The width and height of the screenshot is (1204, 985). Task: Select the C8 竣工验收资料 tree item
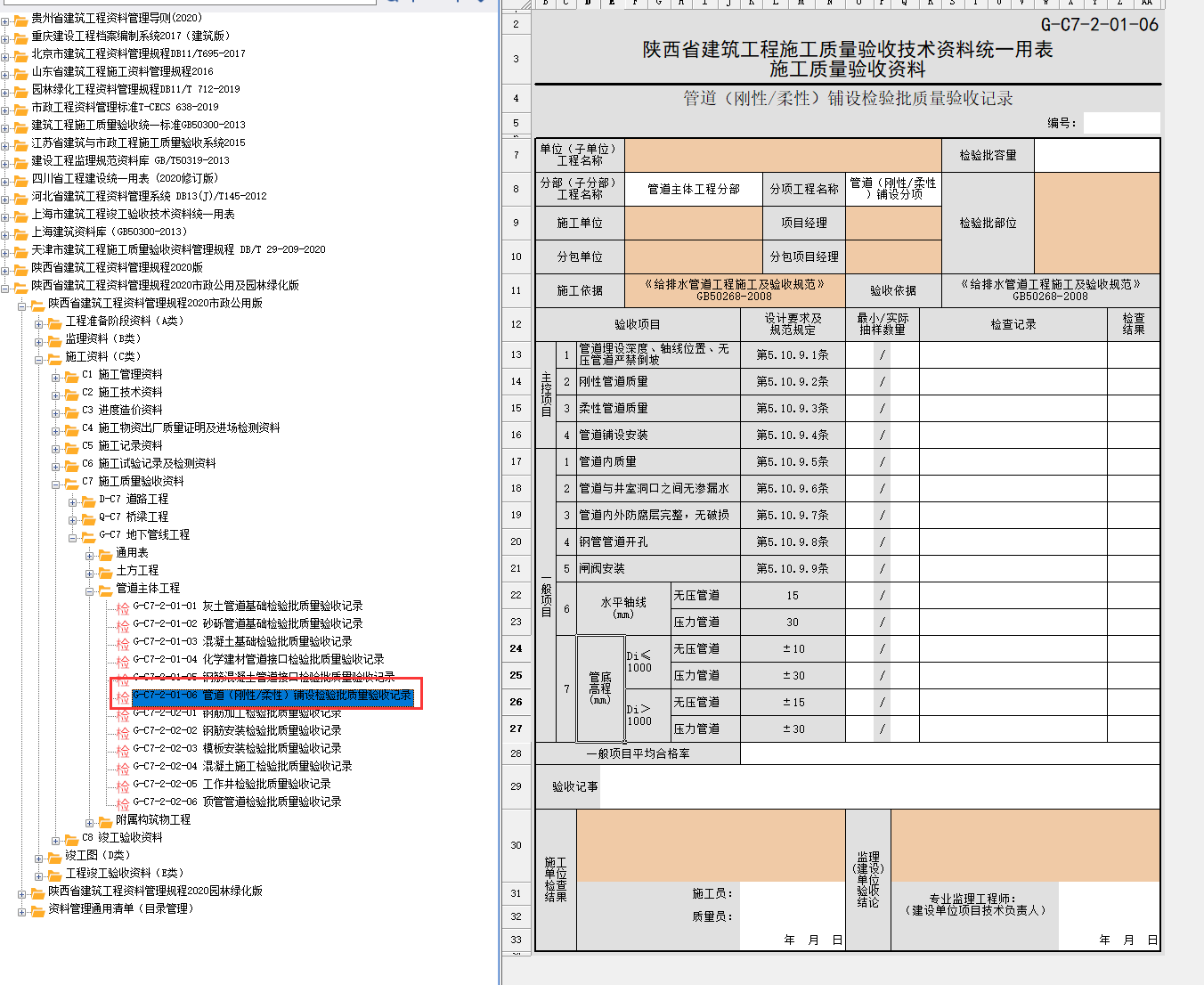pos(121,837)
